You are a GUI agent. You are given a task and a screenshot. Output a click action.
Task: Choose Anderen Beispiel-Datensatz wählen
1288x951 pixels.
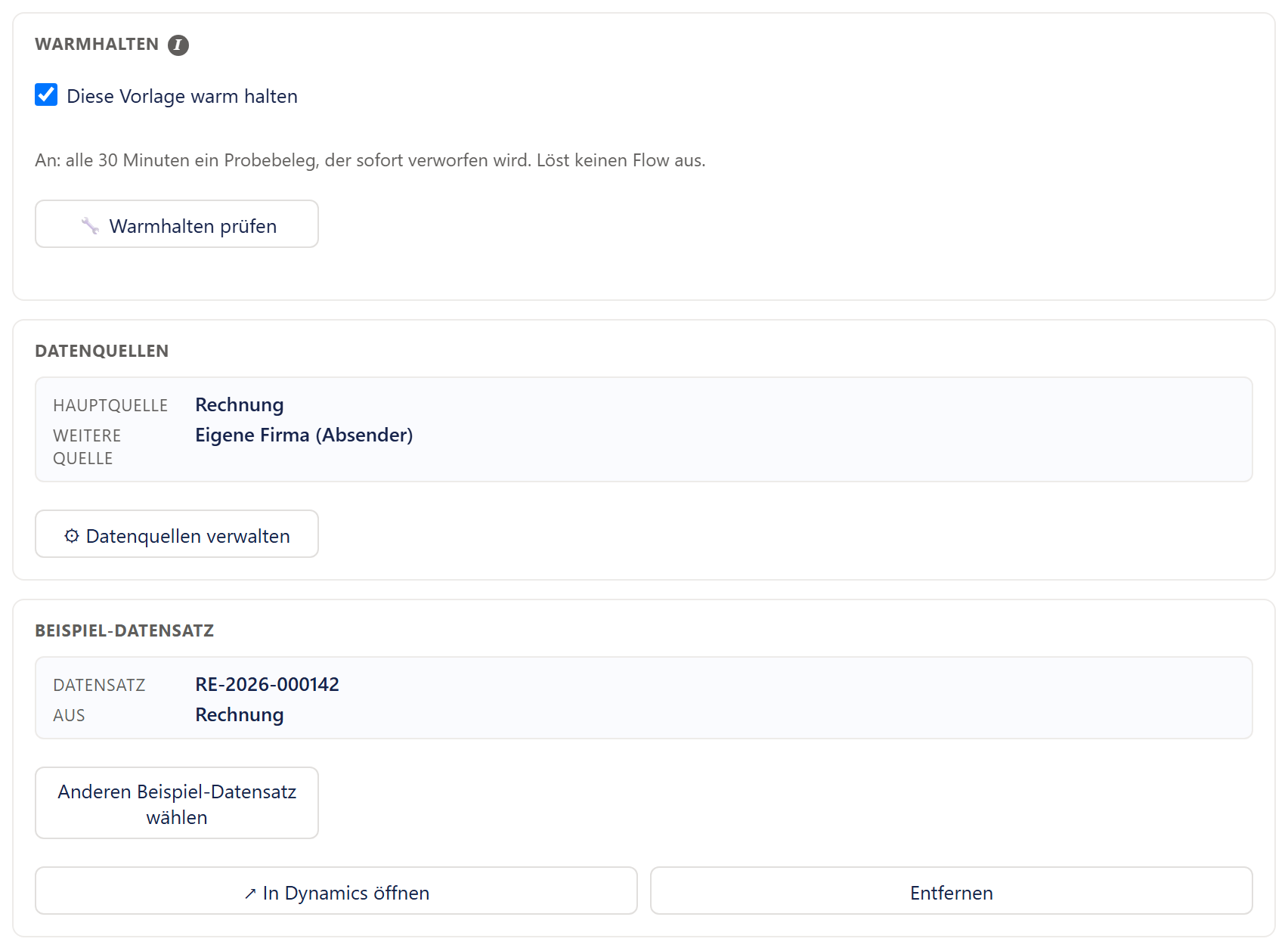[177, 803]
